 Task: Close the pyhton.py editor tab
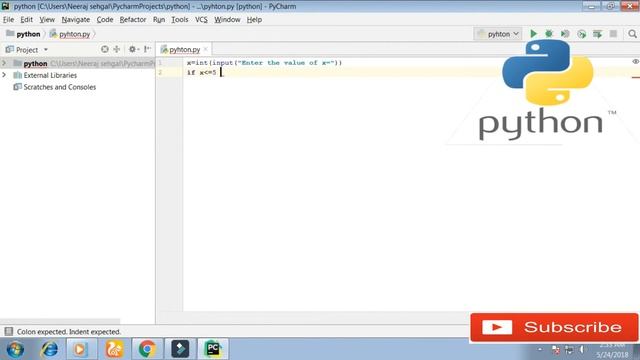[x=206, y=49]
